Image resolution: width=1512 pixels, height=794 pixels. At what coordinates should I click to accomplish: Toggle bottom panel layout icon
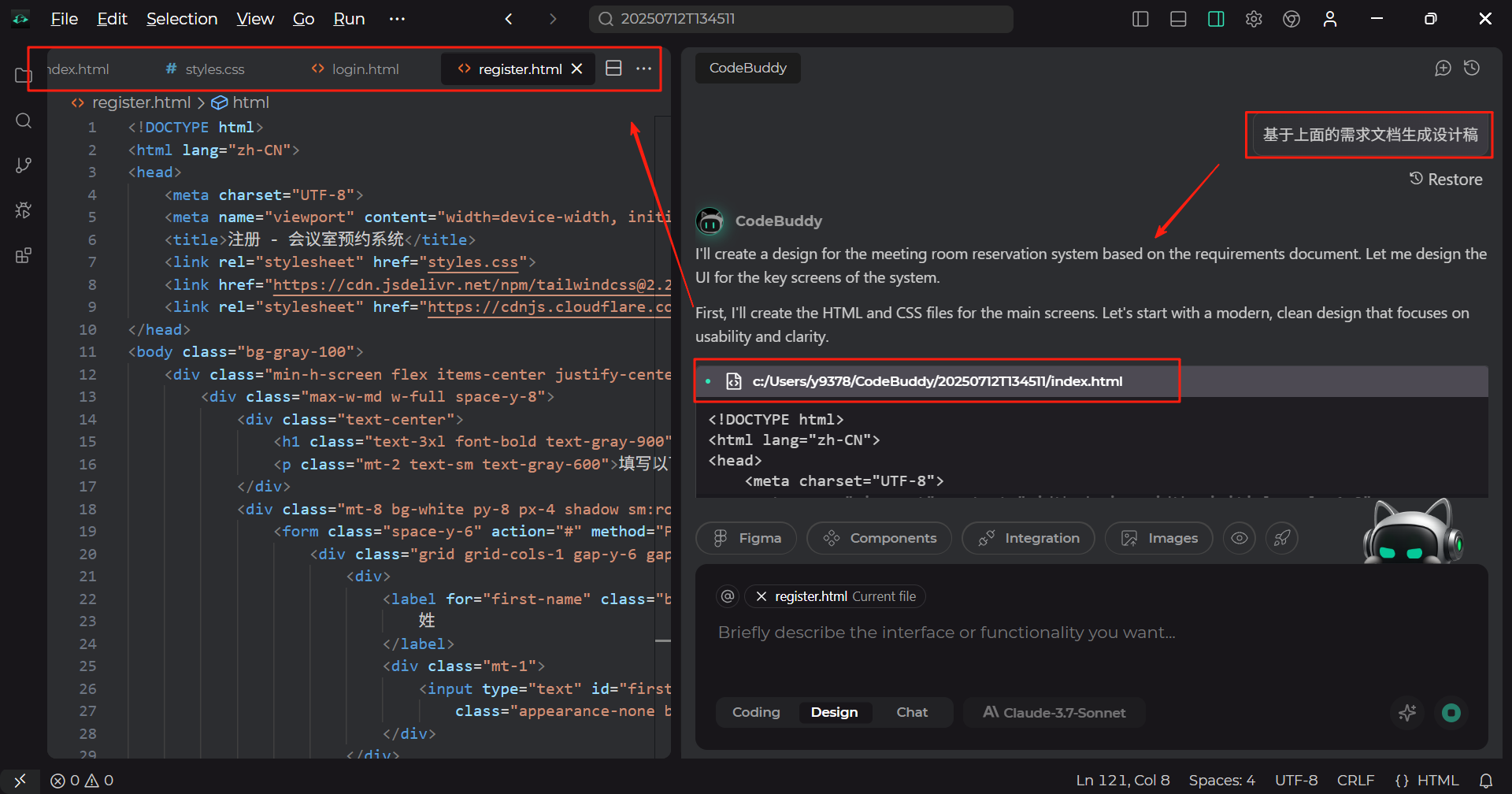[1178, 19]
